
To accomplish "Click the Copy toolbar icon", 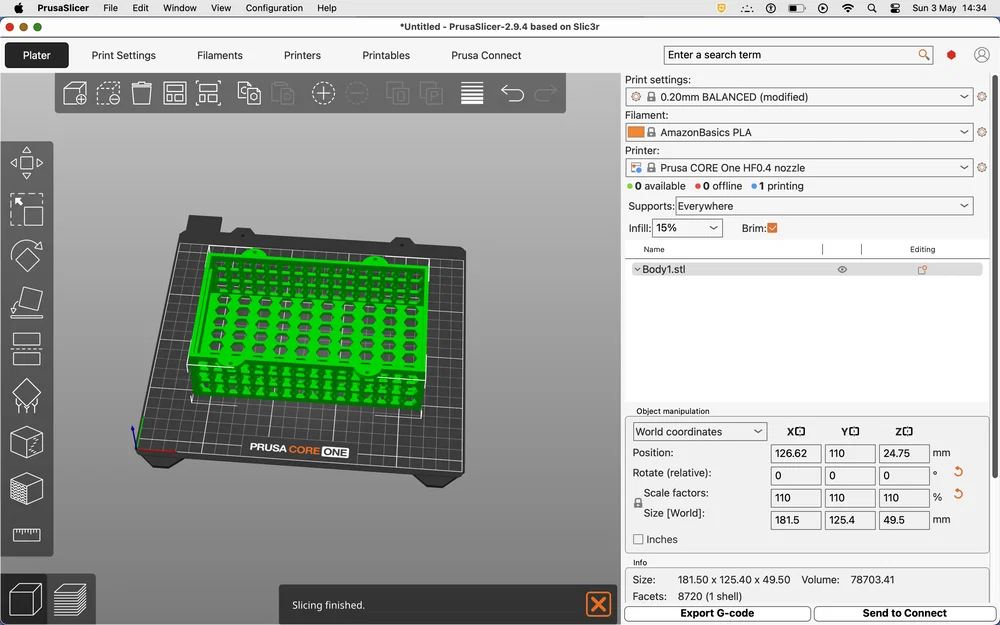I will tap(249, 93).
